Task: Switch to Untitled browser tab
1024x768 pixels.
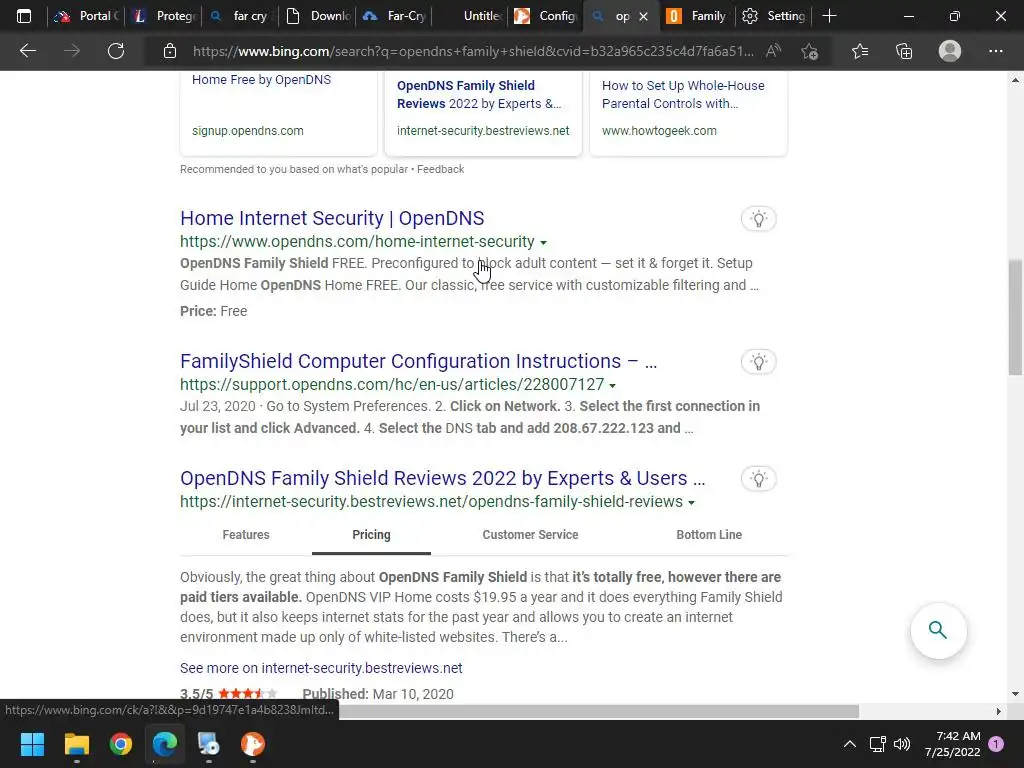Action: pos(472,16)
